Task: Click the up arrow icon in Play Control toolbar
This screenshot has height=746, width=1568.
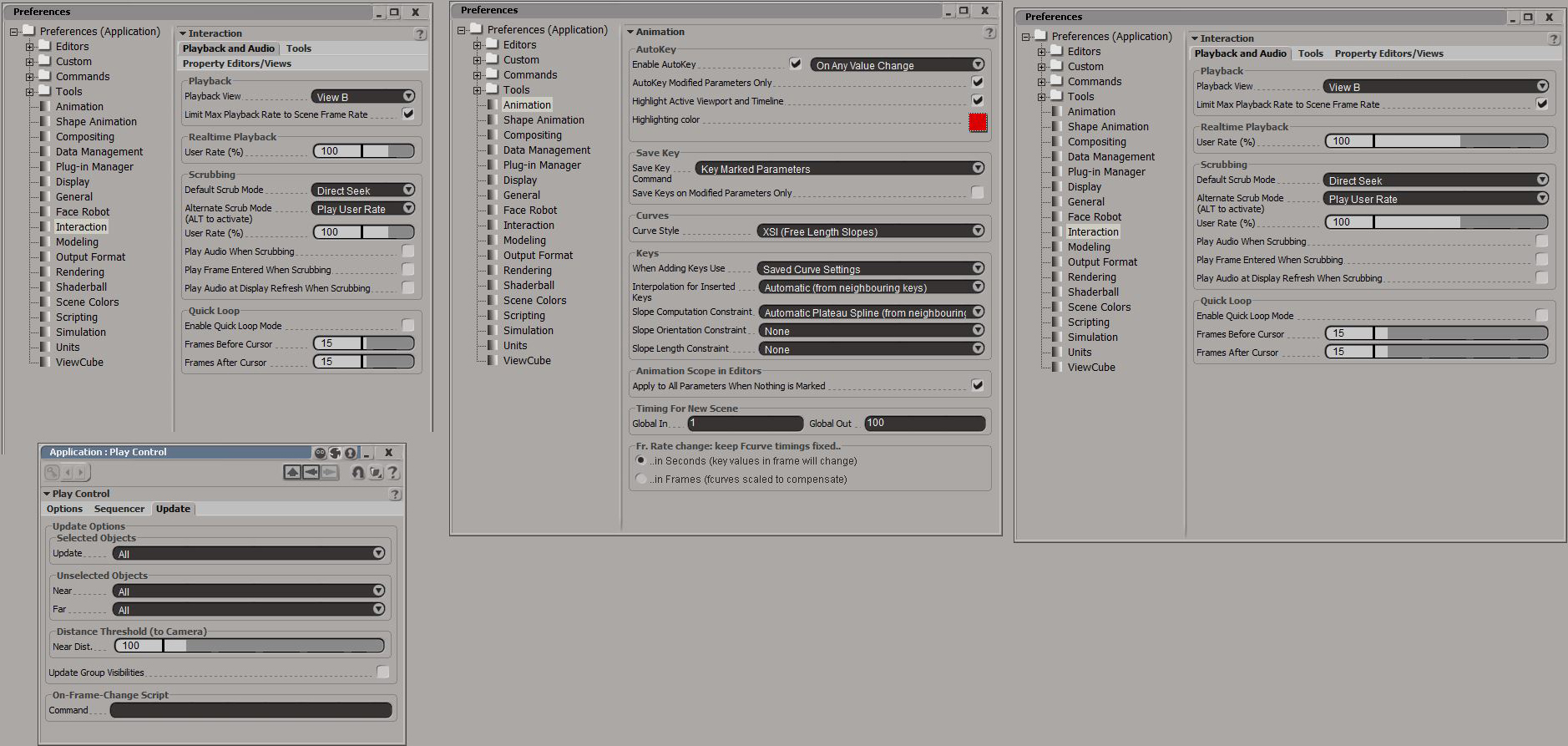Action: tap(292, 473)
